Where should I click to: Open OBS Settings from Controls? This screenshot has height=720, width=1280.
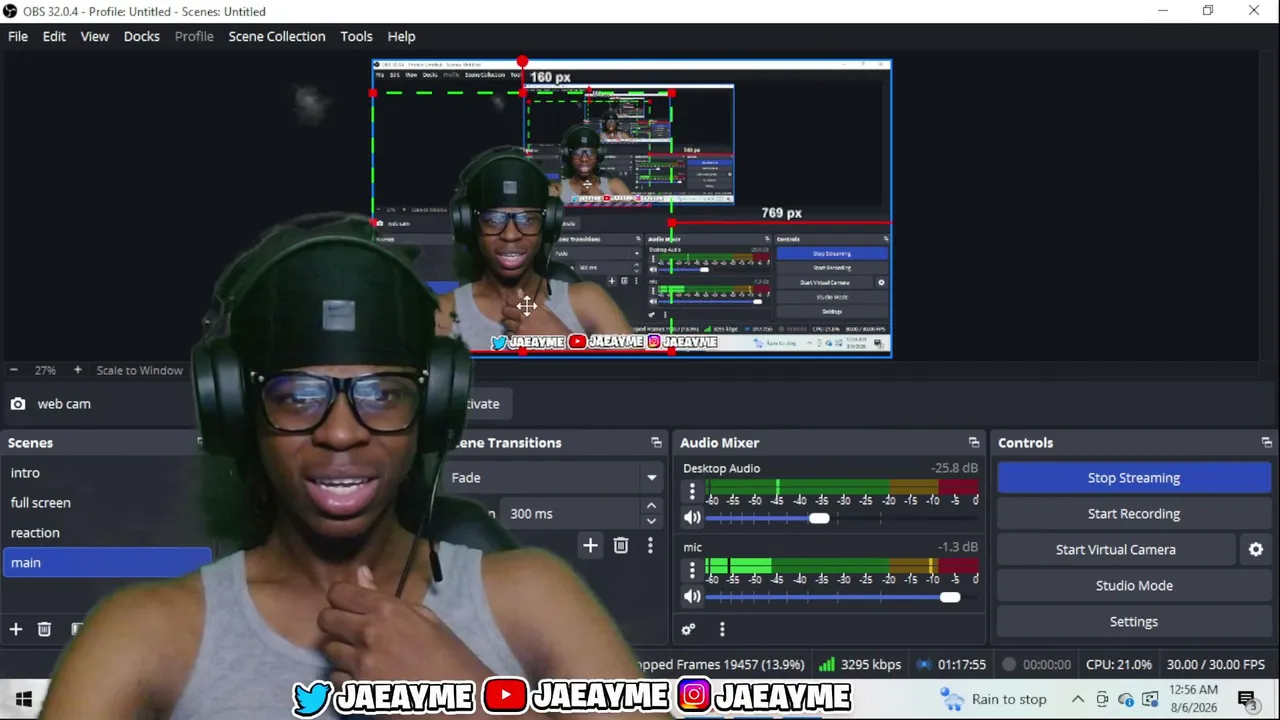pos(1134,621)
